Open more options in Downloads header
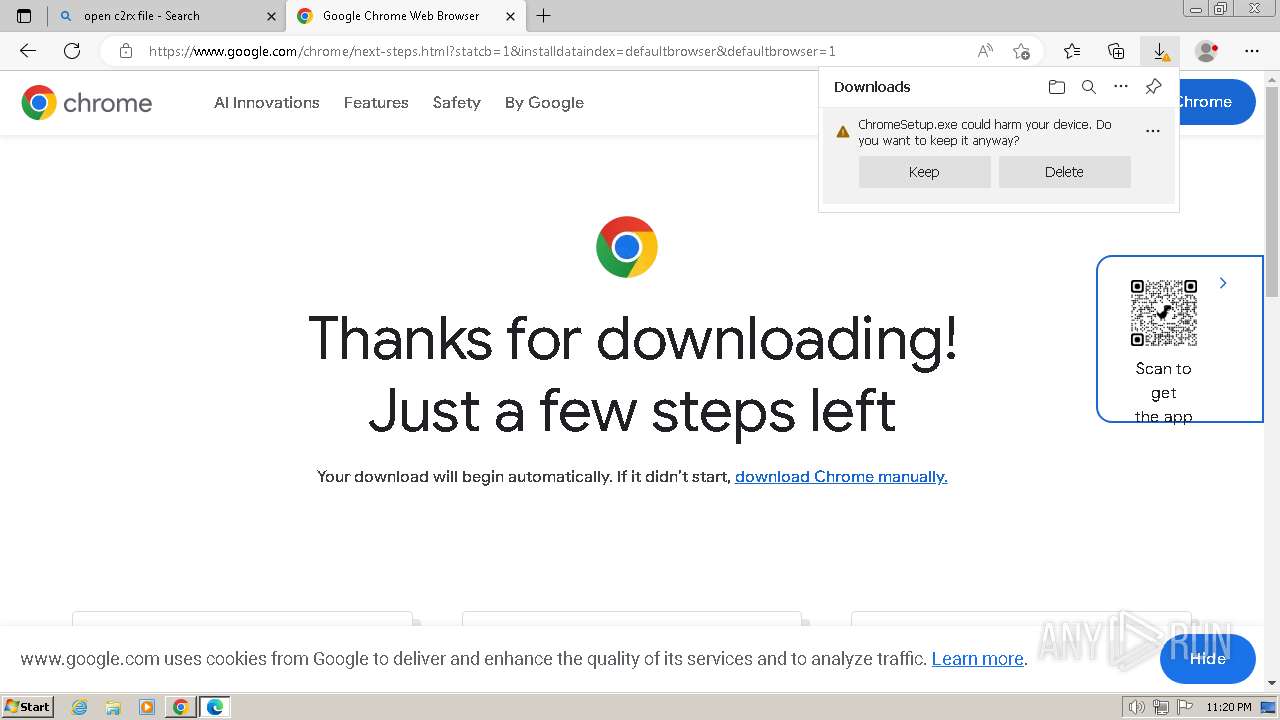1280x720 pixels. (x=1121, y=87)
